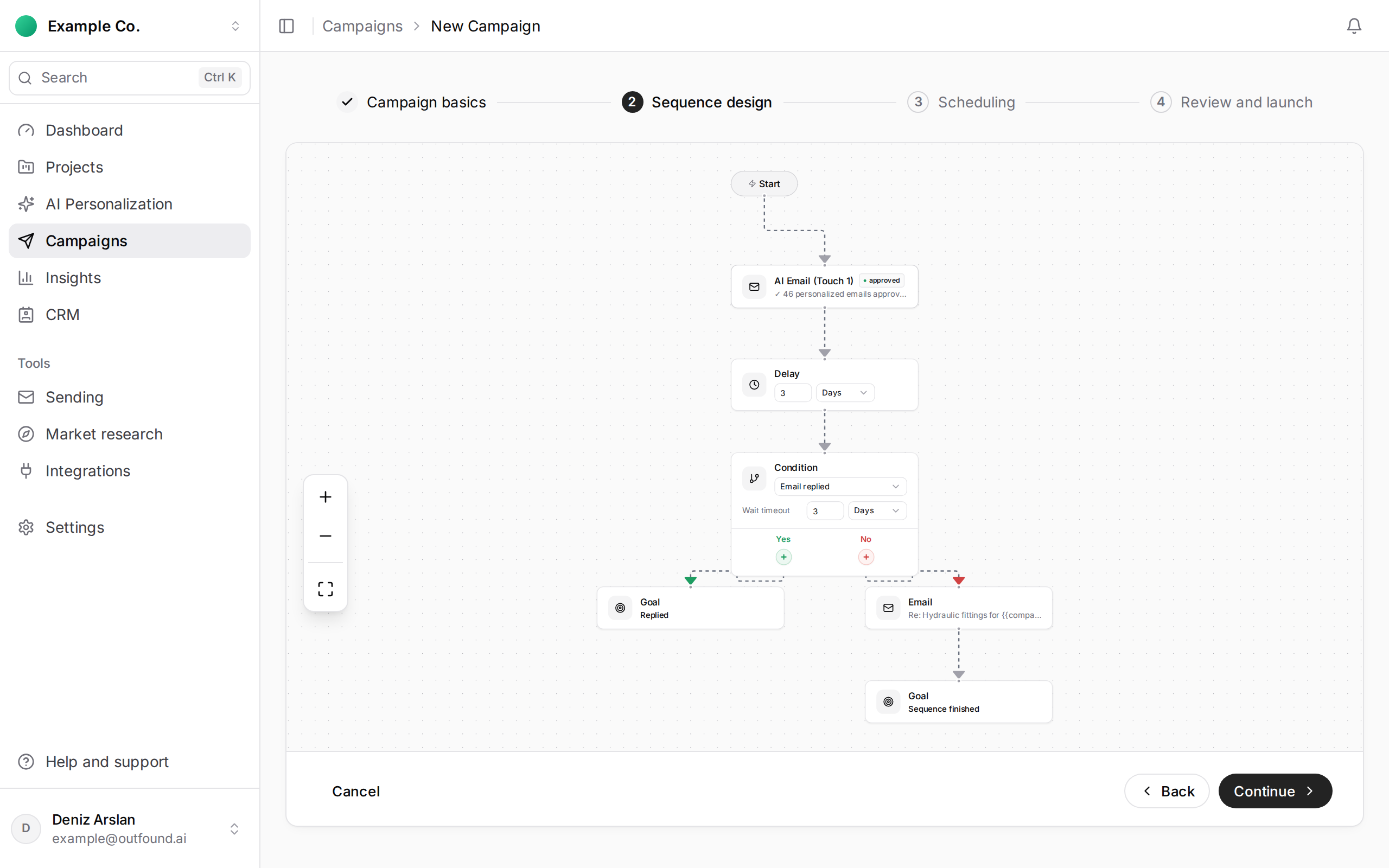Select the Campaign basics step
The image size is (1389, 868).
pos(411,102)
